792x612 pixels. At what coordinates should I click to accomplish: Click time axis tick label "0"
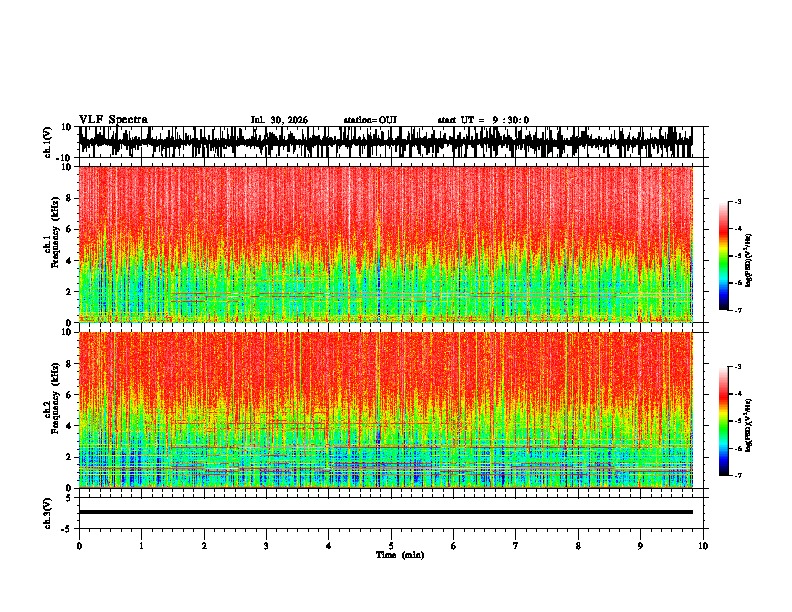click(x=79, y=546)
